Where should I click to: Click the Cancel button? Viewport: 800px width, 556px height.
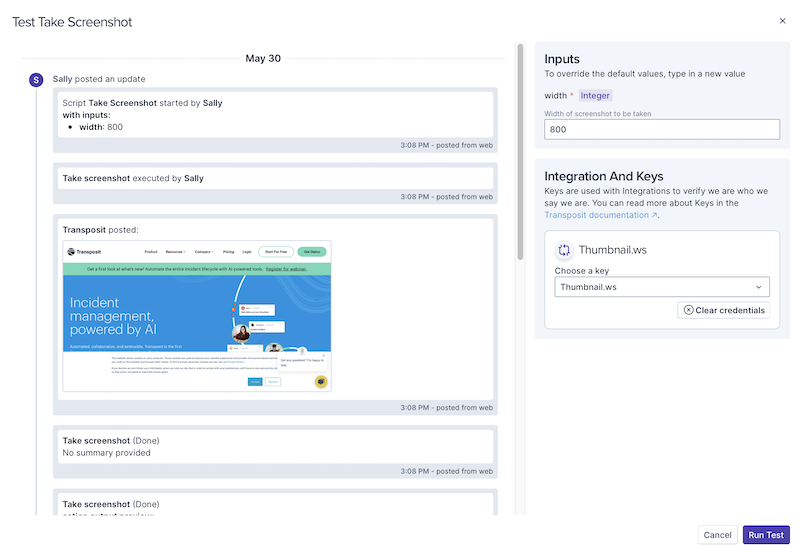(x=717, y=535)
